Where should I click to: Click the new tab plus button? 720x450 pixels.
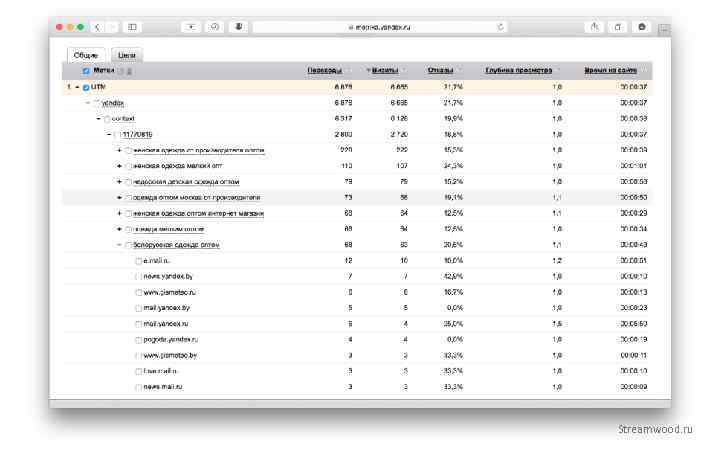click(663, 30)
